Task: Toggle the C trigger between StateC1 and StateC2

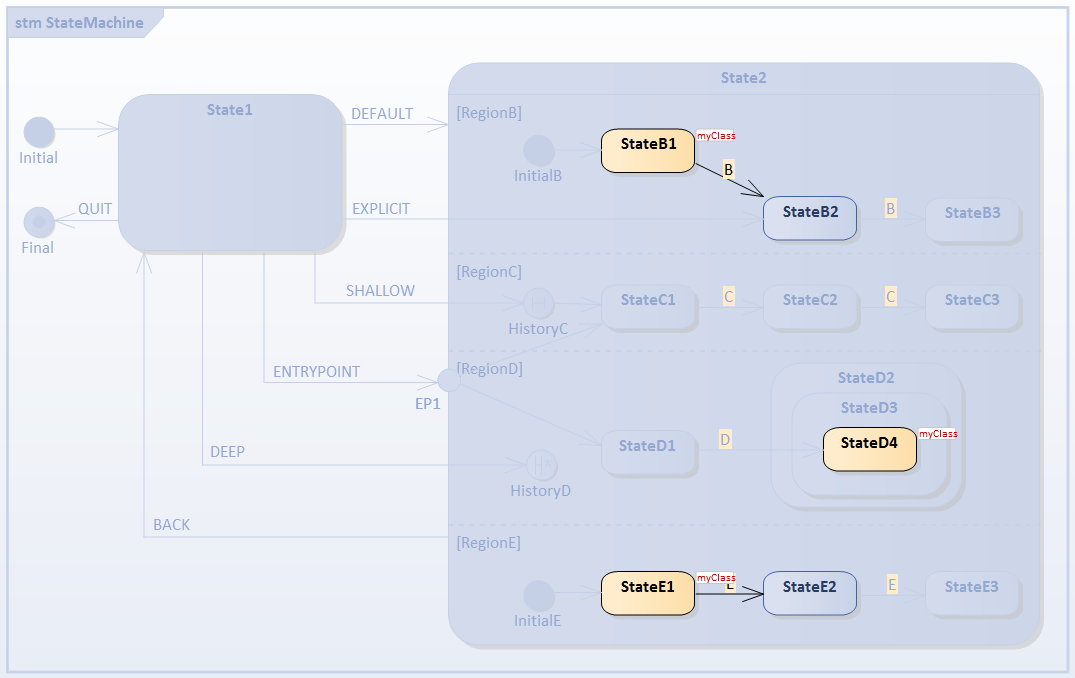Action: [x=728, y=295]
